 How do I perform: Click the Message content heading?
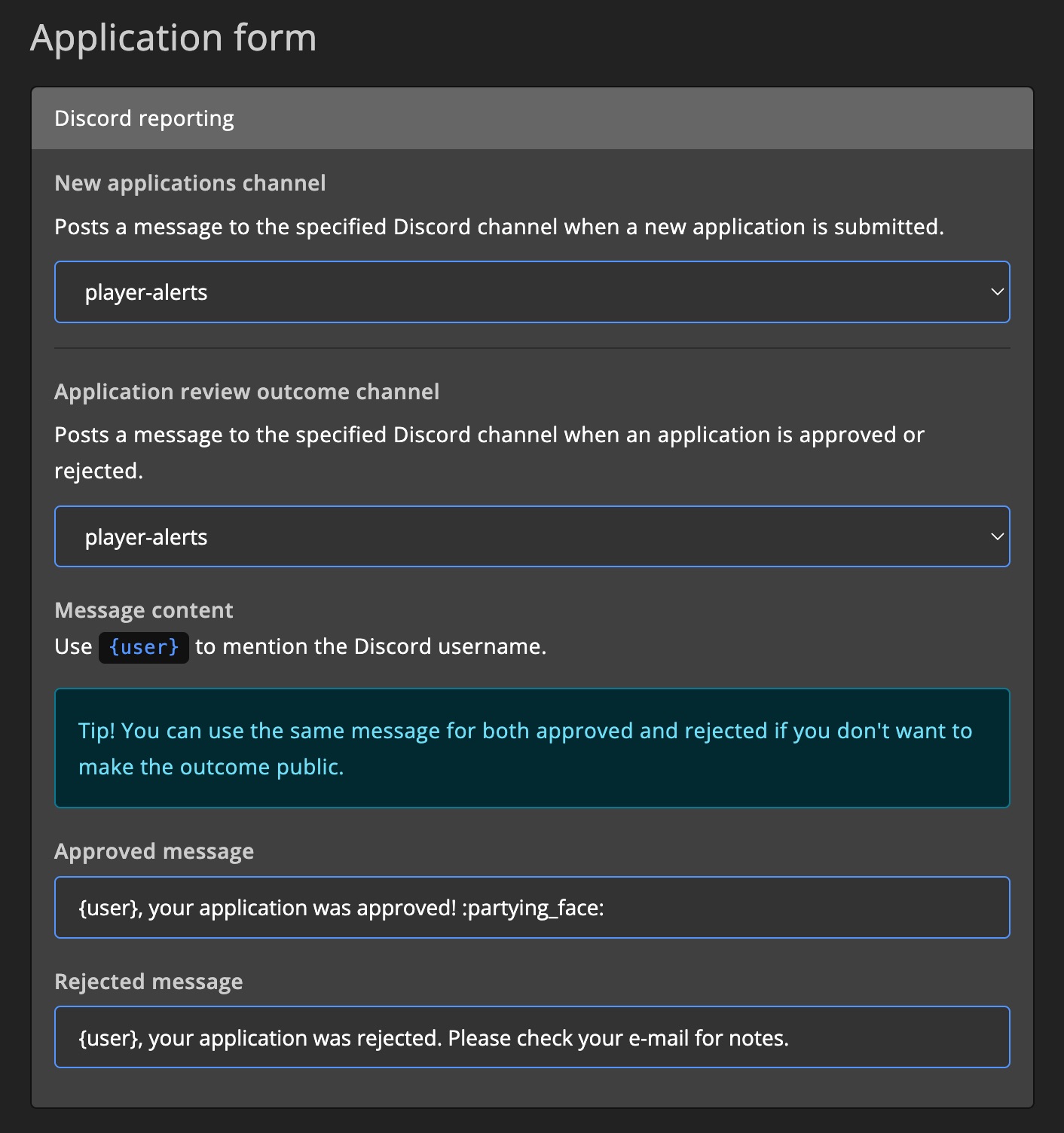(143, 609)
